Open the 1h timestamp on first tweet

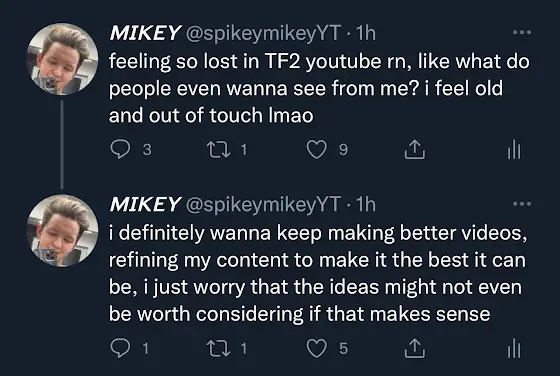pos(366,33)
